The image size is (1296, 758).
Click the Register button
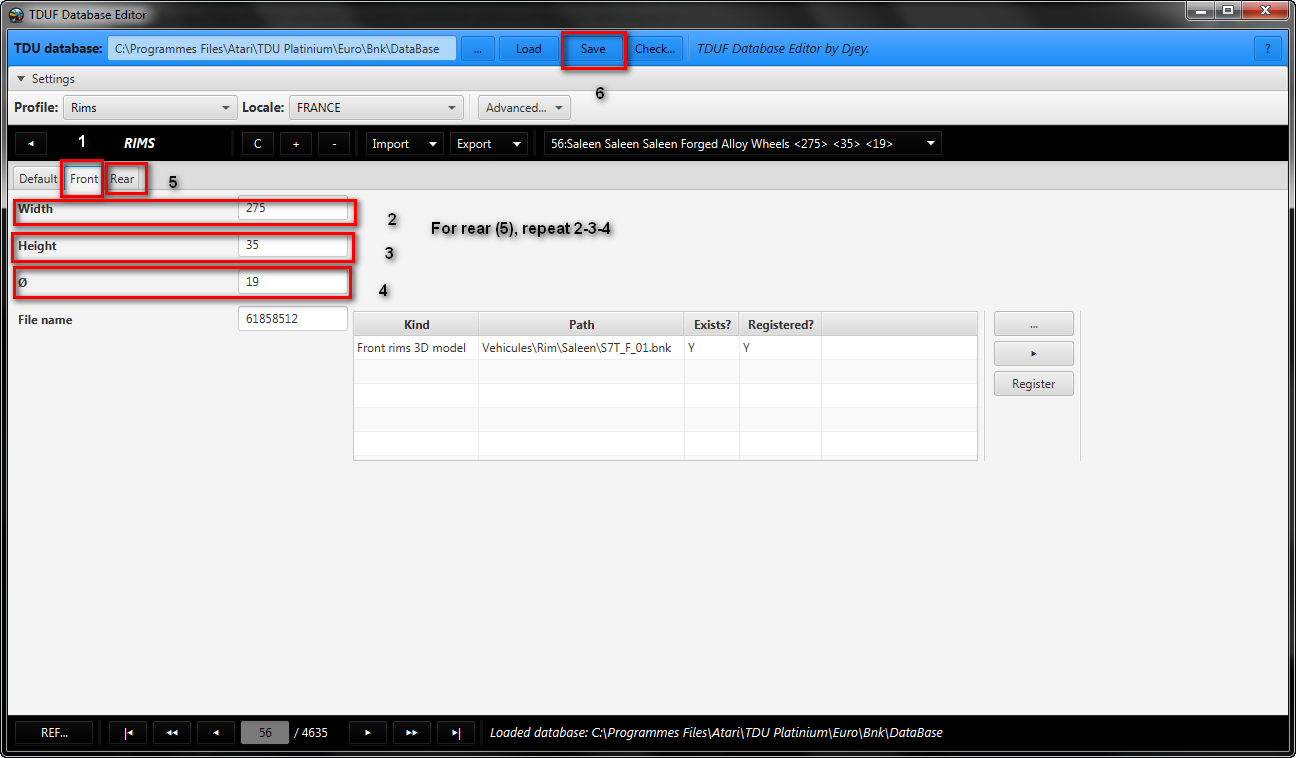[1033, 384]
